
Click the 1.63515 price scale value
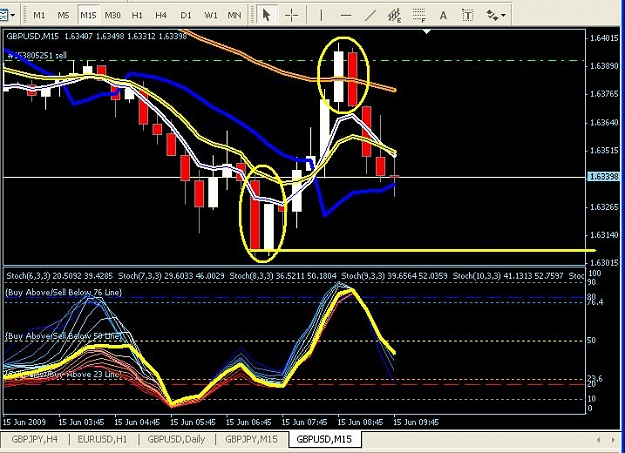point(604,150)
